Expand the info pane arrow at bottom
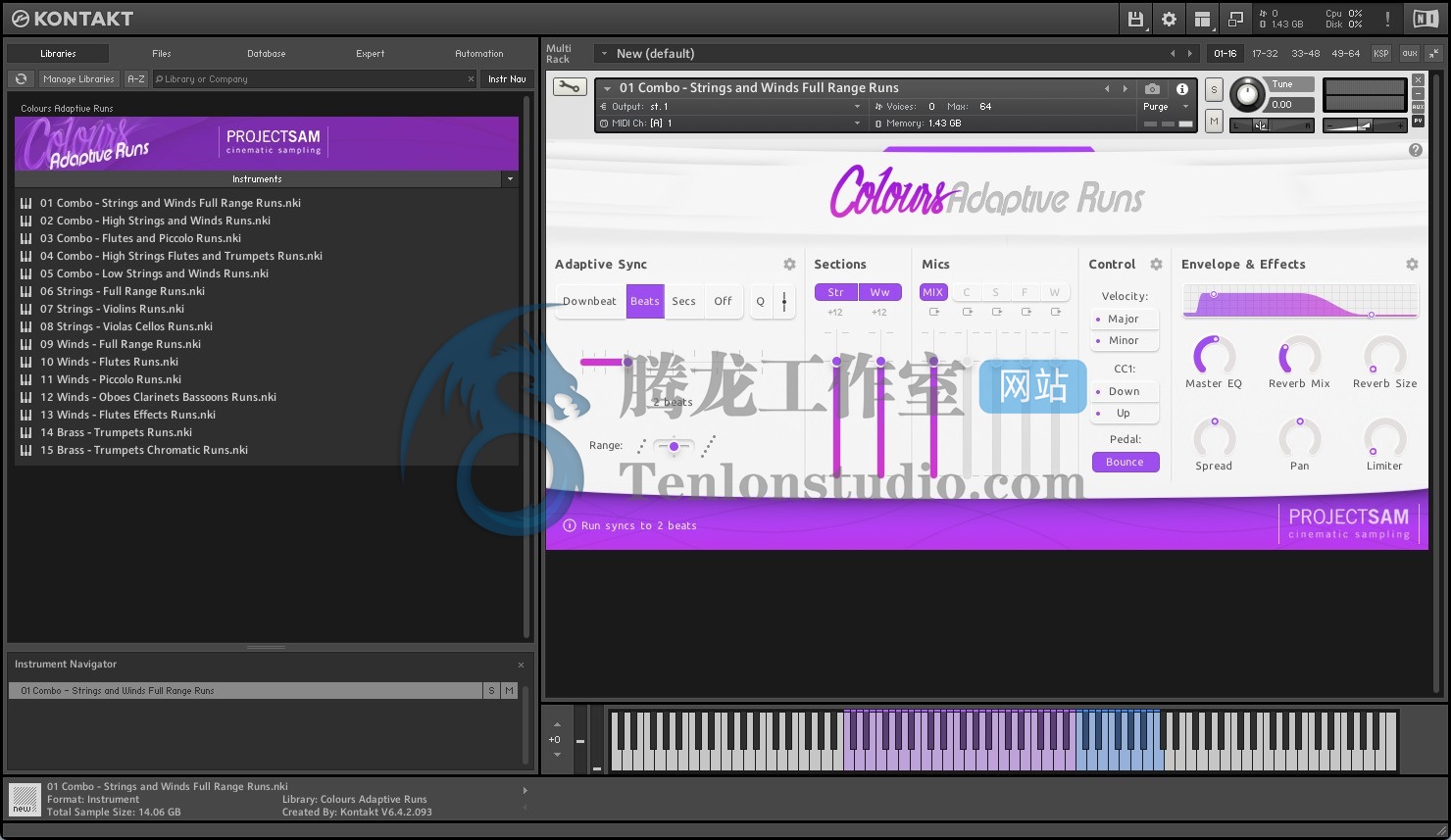 coord(525,790)
